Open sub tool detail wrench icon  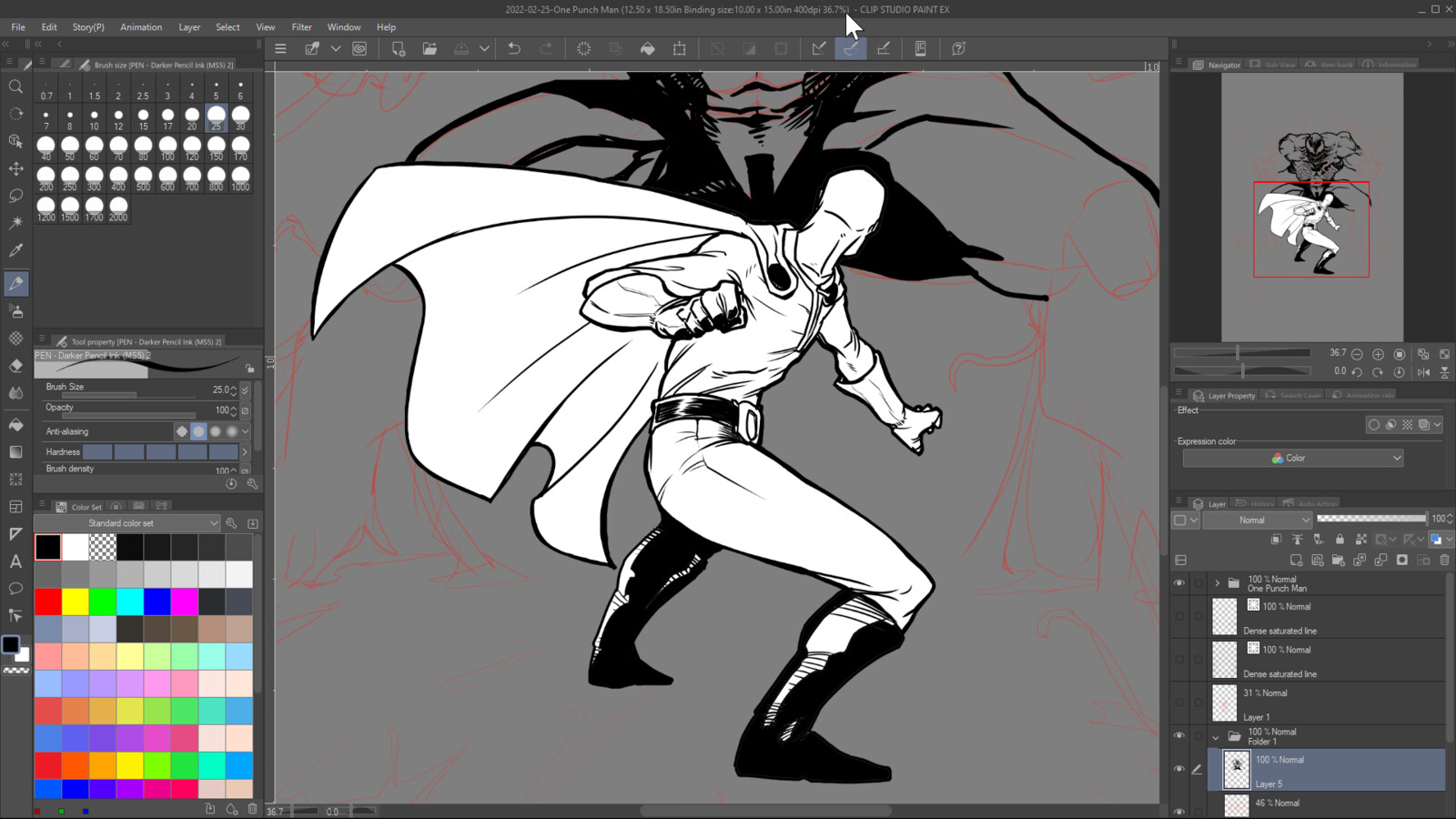pyautogui.click(x=252, y=484)
